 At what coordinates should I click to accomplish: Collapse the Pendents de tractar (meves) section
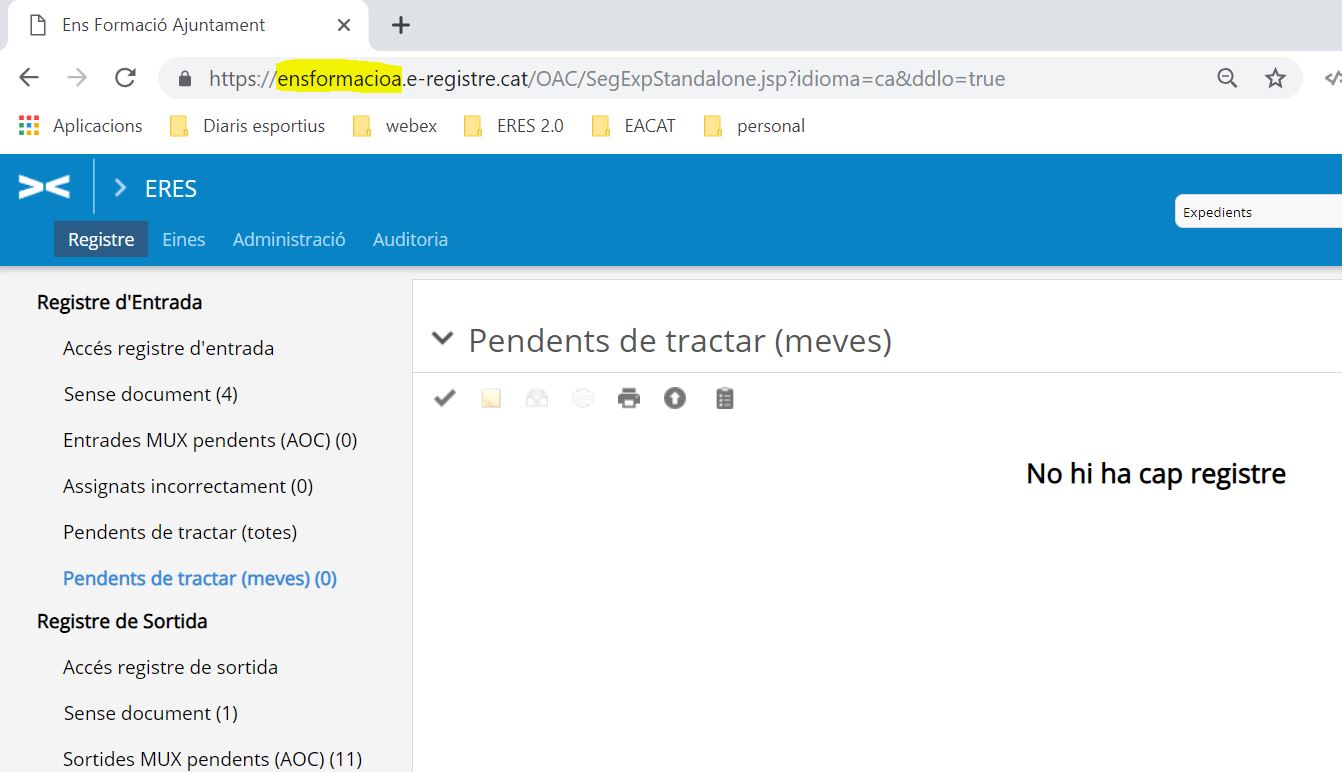pyautogui.click(x=442, y=339)
